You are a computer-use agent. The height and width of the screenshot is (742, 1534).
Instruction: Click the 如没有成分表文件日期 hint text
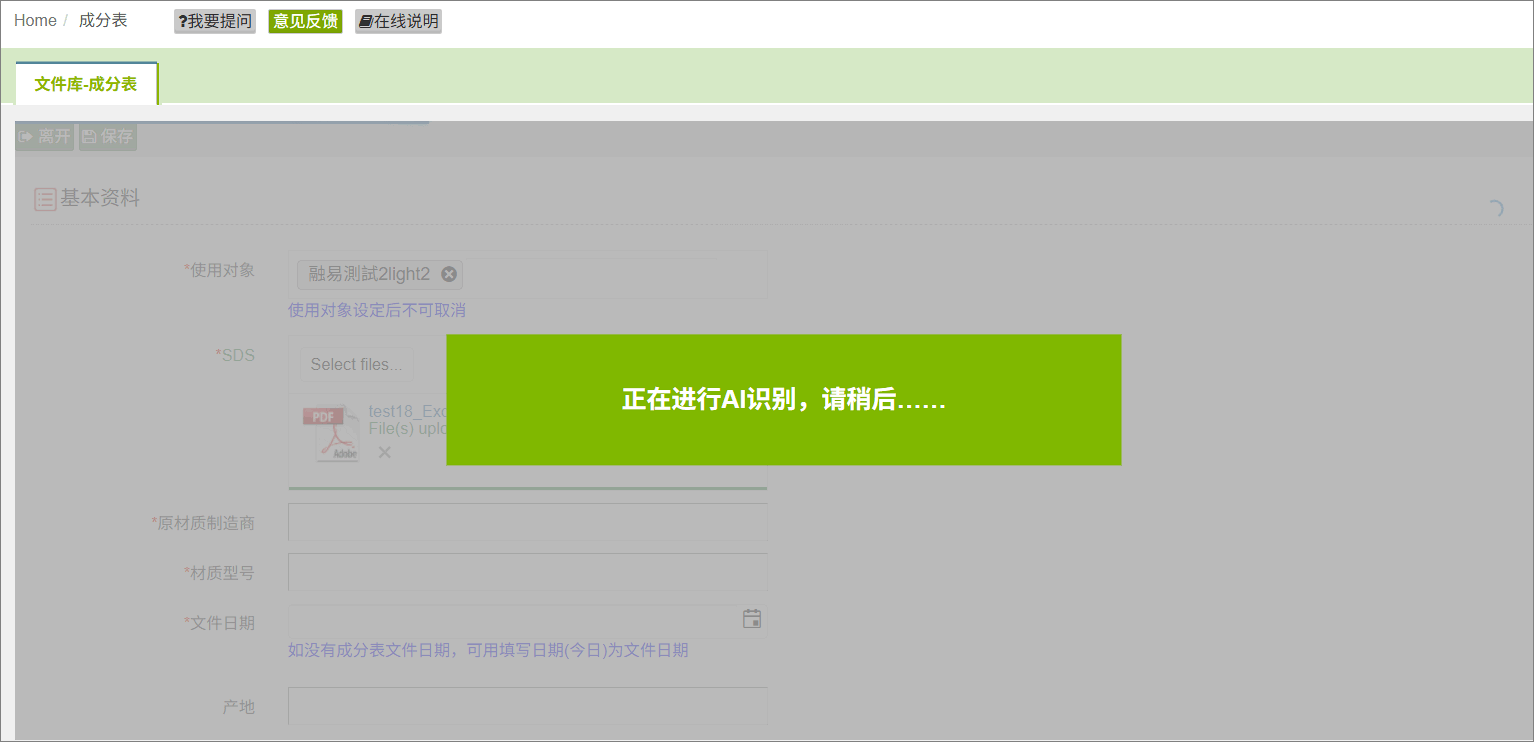[488, 650]
